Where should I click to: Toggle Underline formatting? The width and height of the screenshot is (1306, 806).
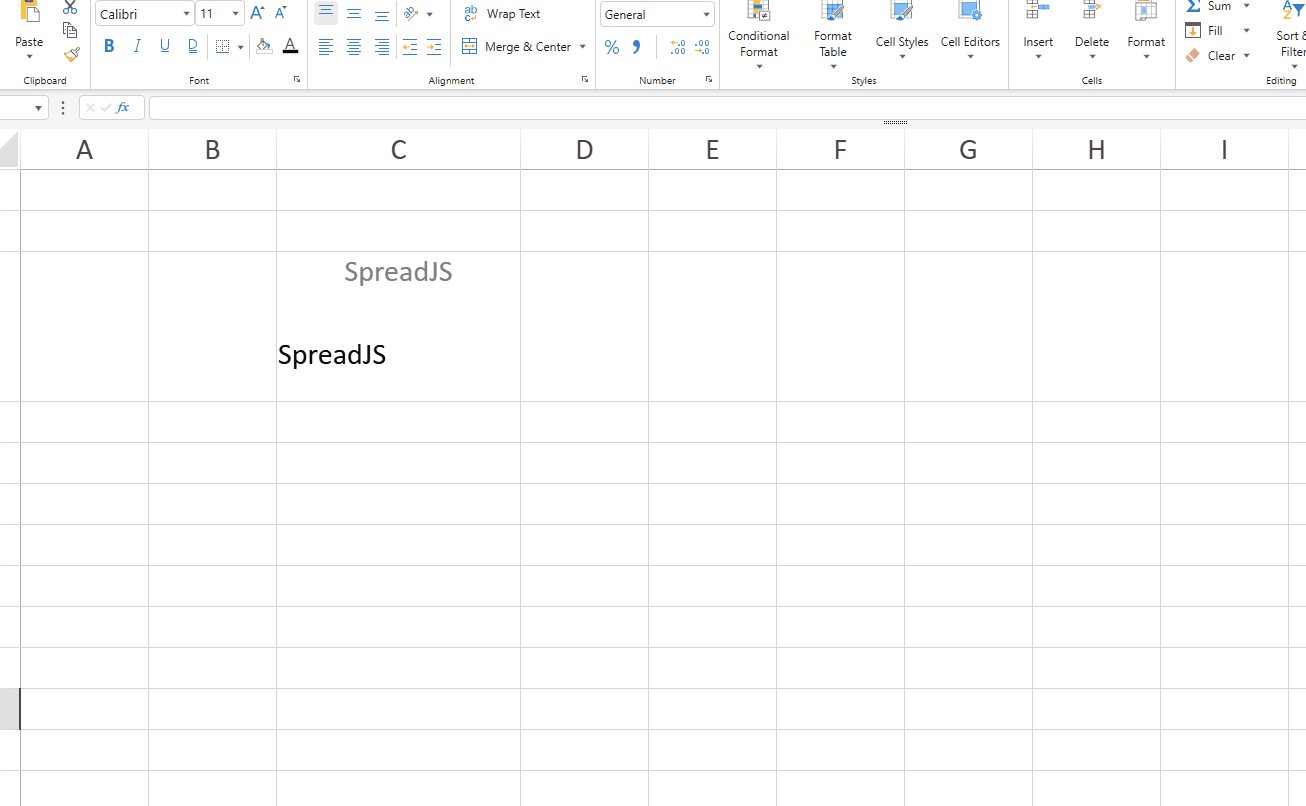pyautogui.click(x=165, y=46)
